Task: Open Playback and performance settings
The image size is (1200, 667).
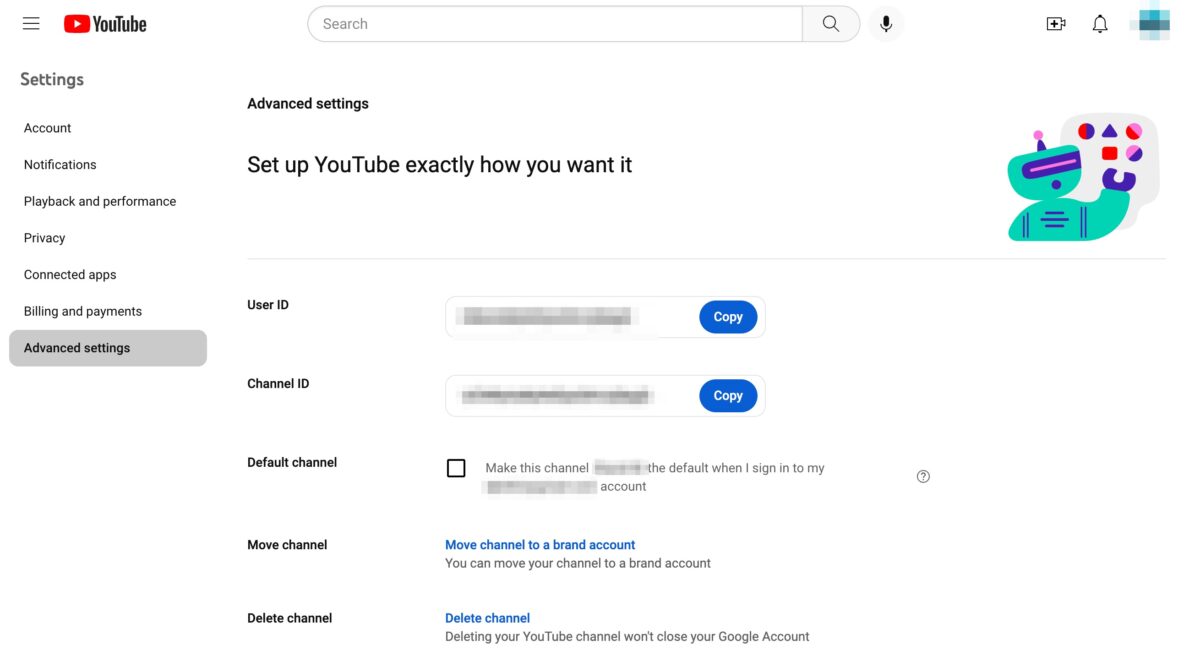Action: tap(100, 201)
